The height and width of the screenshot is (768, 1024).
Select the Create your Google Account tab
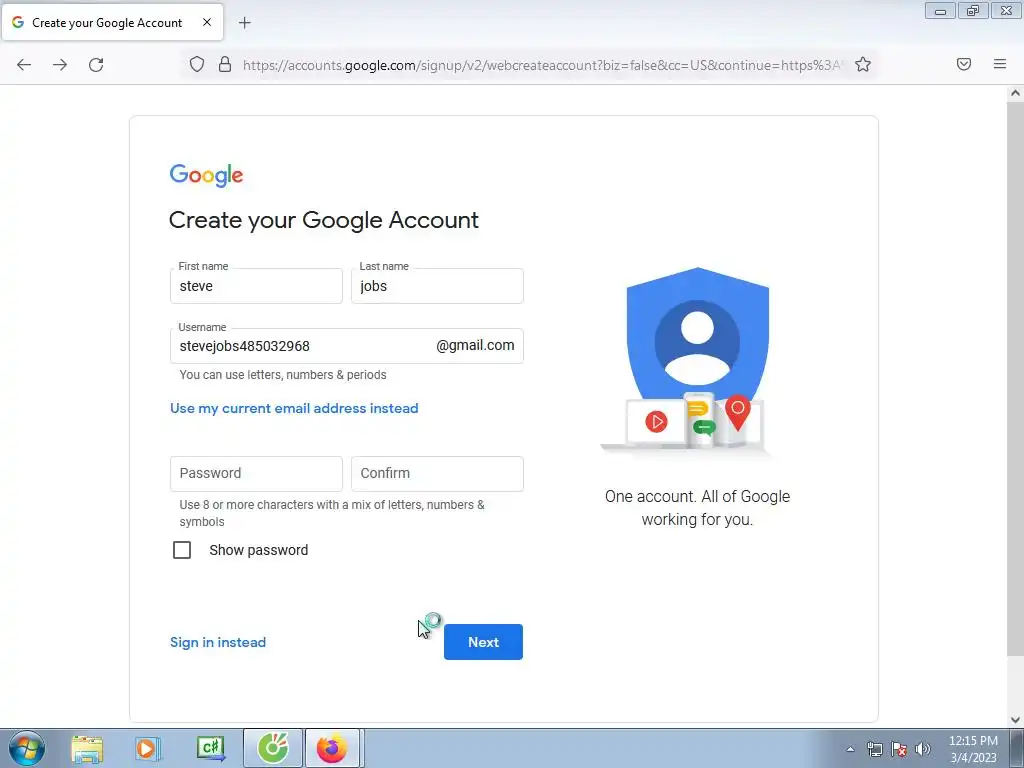click(x=112, y=22)
